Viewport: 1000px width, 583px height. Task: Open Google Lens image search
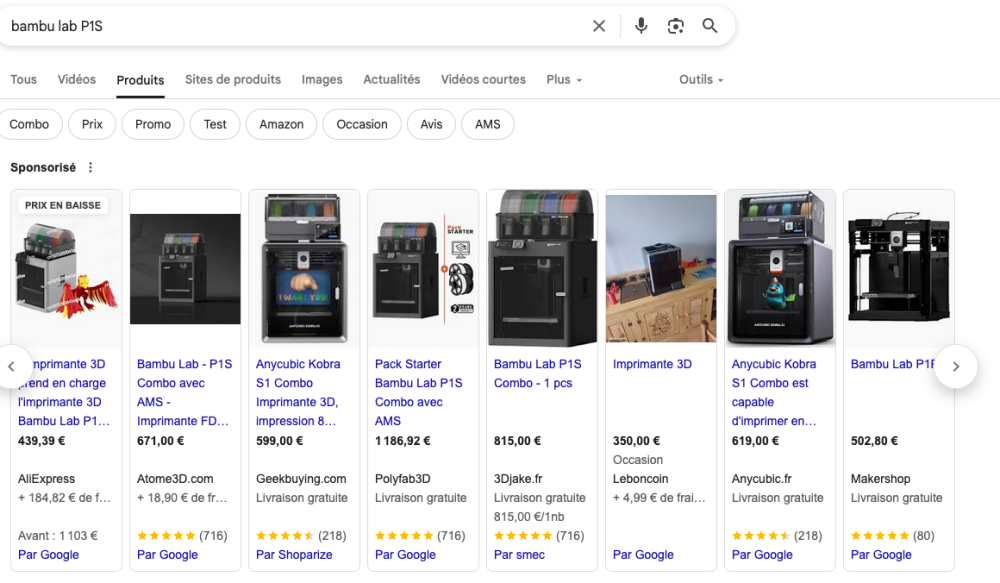coord(676,26)
